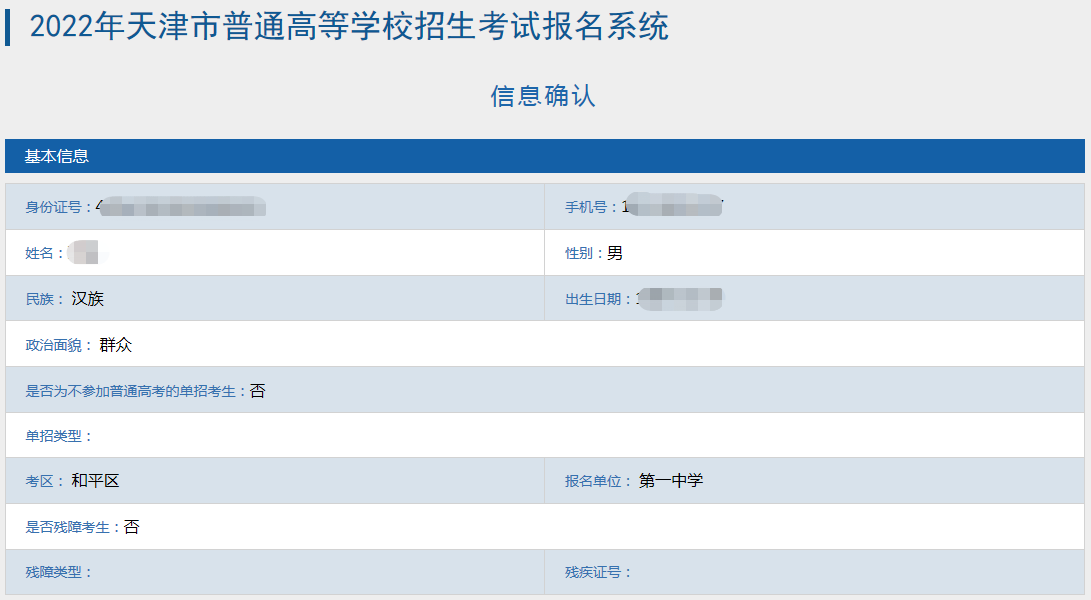This screenshot has height=600, width=1091.
Task: Click the 信息确认 heading
Action: [543, 96]
